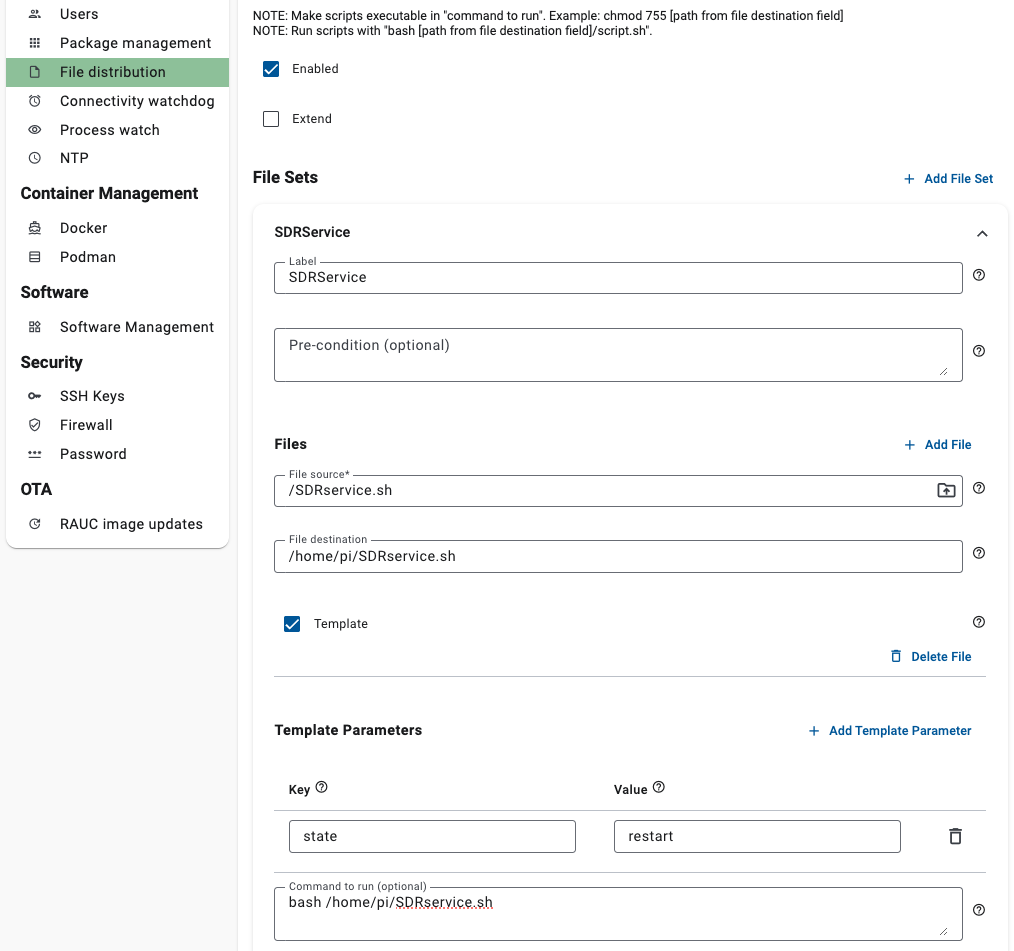This screenshot has height=951, width=1014.
Task: Click the trash icon beside the restart value
Action: click(955, 836)
